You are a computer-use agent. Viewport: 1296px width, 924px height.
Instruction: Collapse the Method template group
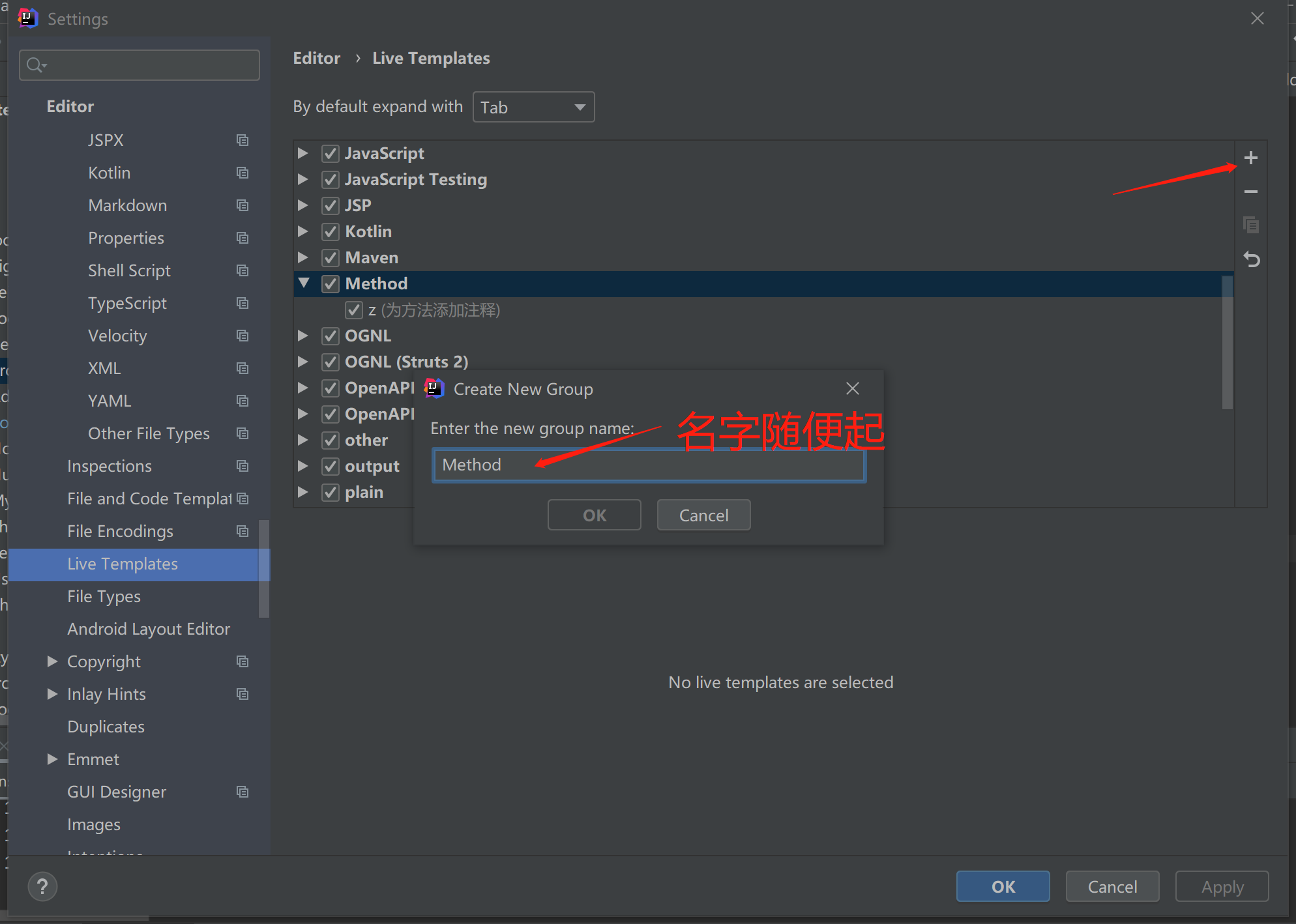304,283
